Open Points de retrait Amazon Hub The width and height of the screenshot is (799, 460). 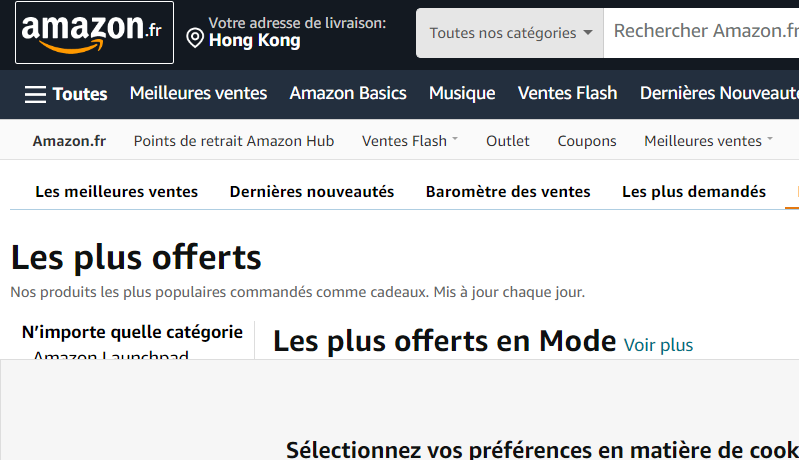click(234, 141)
